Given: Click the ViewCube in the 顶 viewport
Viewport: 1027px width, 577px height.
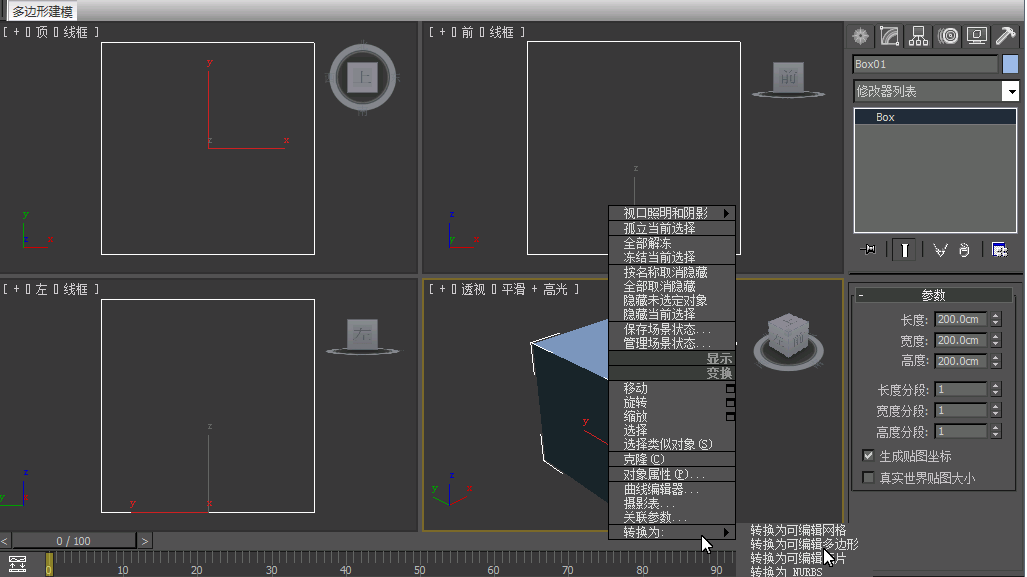Looking at the screenshot, I should tap(362, 77).
